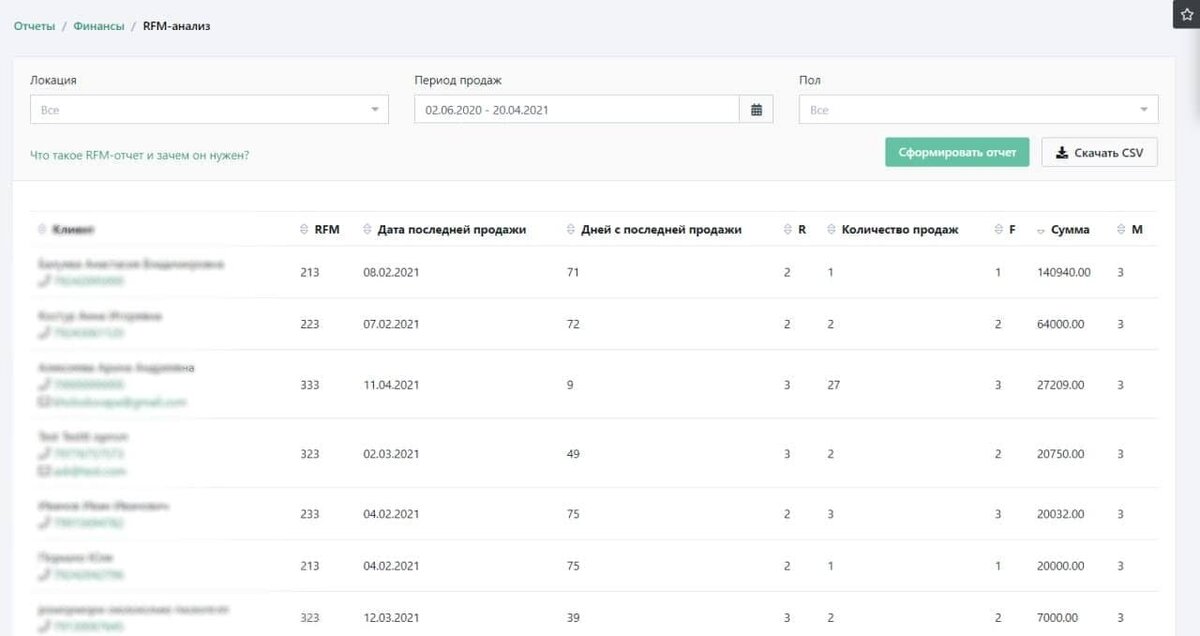Download the report with Скачать CSV
The image size is (1200, 636).
tap(1099, 152)
